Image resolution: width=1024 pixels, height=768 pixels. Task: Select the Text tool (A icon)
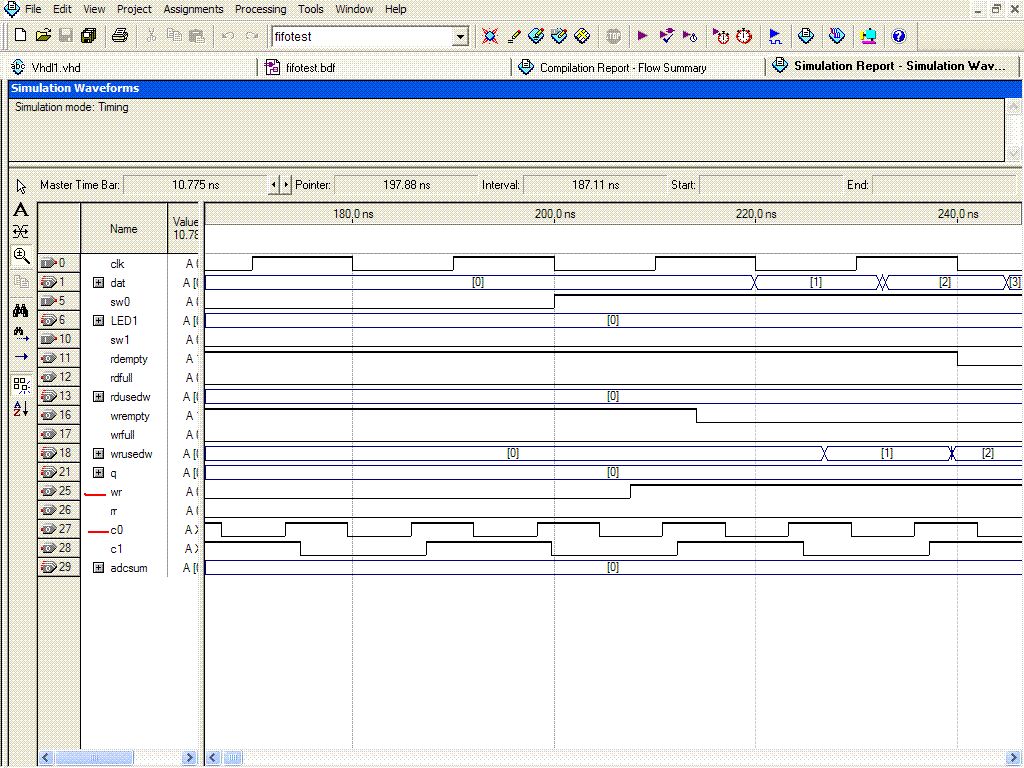(21, 210)
